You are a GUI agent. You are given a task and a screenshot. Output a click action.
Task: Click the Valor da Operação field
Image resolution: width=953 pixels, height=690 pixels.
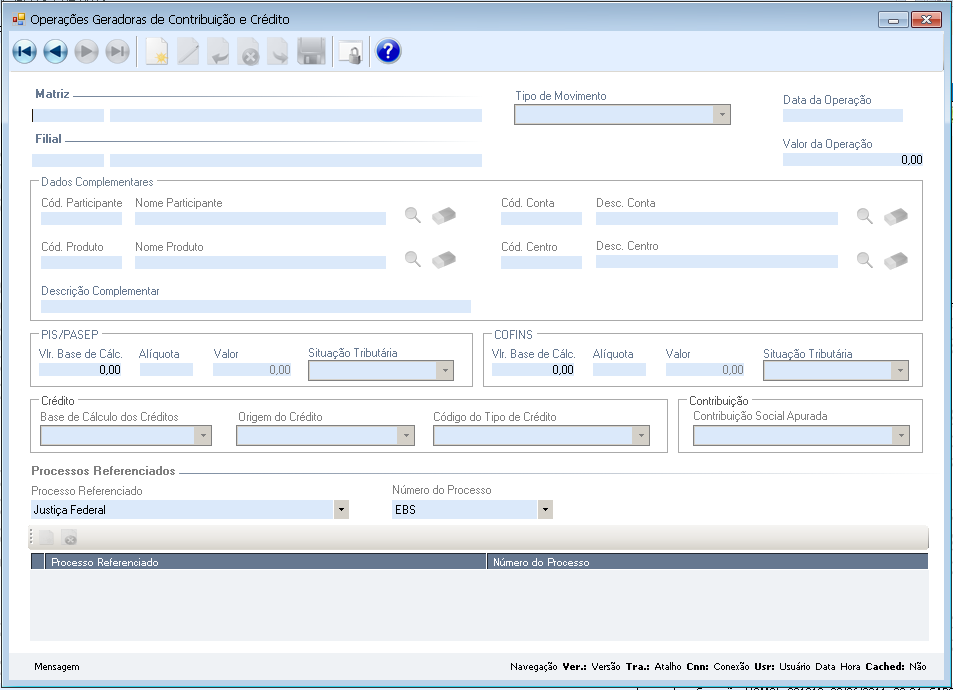tap(852, 159)
